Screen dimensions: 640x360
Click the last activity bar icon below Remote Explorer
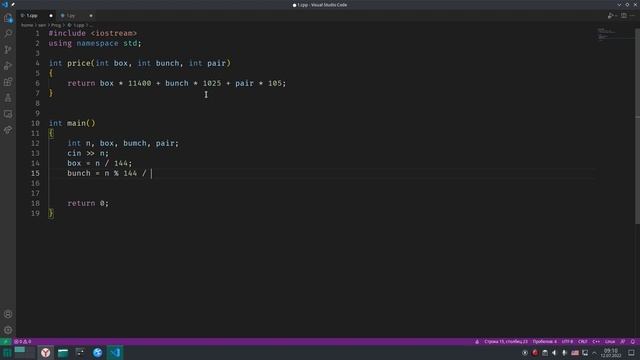point(8,130)
